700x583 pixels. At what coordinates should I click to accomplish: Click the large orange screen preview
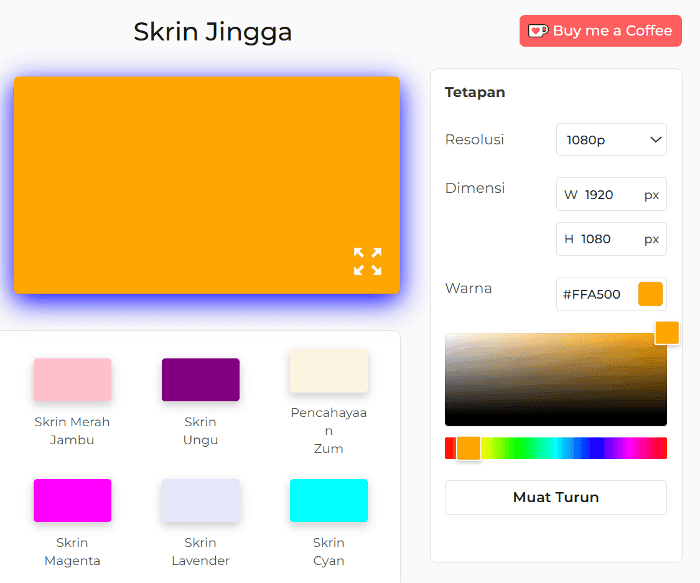tap(207, 185)
